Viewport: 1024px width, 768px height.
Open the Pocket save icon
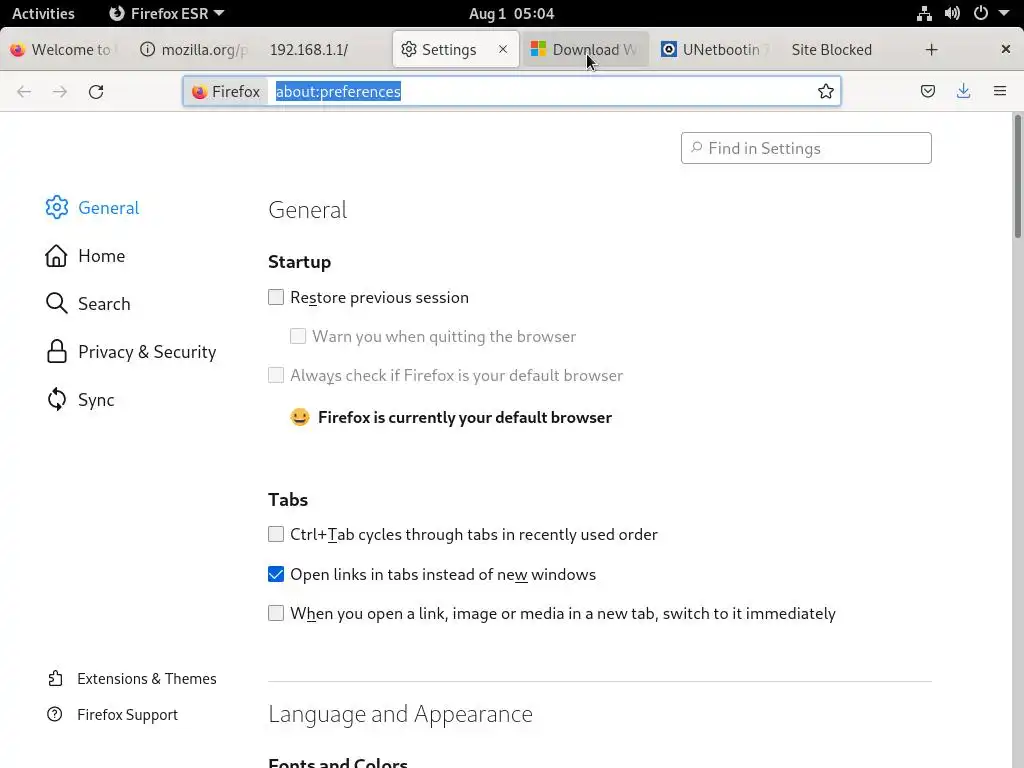coord(928,91)
